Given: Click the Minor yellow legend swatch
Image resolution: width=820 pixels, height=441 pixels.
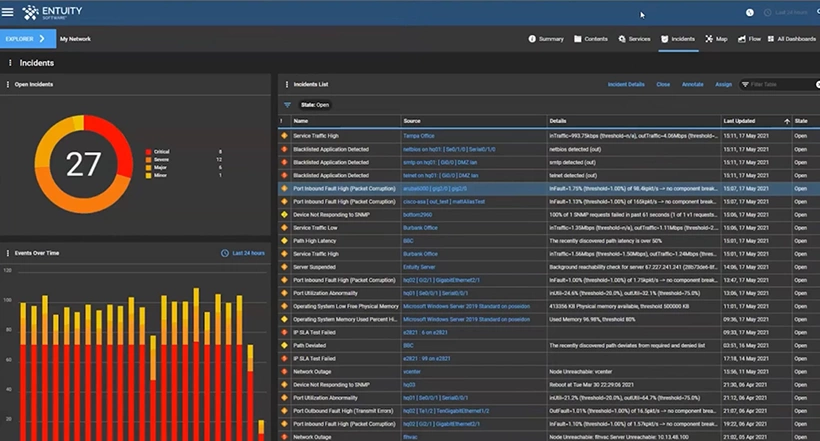Looking at the screenshot, I should (149, 175).
